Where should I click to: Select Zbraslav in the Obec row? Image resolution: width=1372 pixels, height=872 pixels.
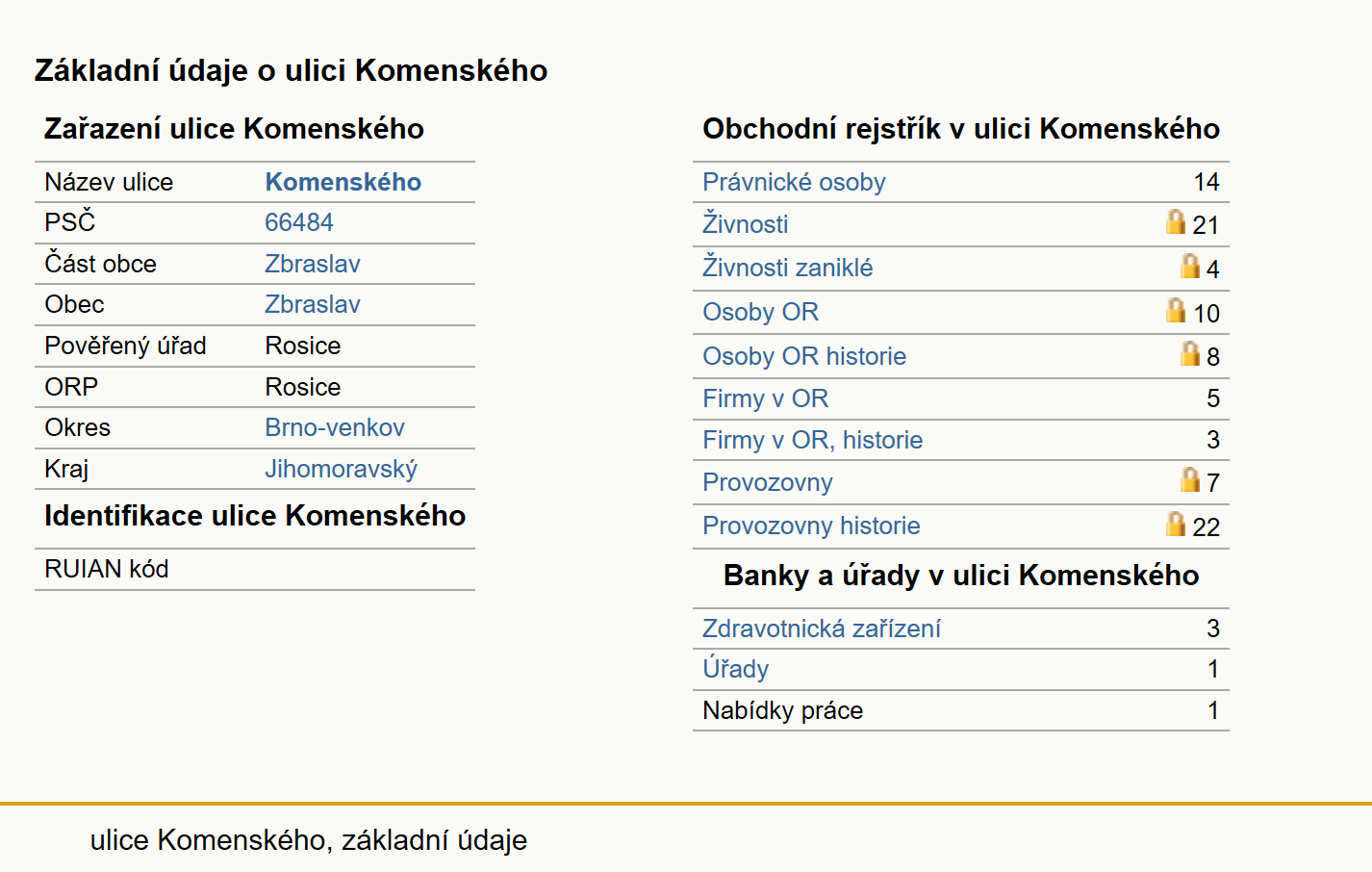[x=313, y=304]
